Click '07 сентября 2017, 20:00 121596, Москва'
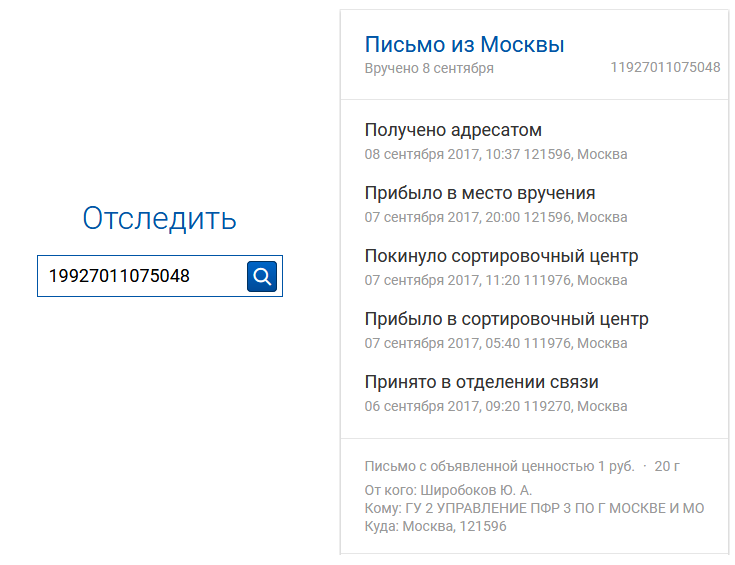735x565 pixels. [496, 217]
